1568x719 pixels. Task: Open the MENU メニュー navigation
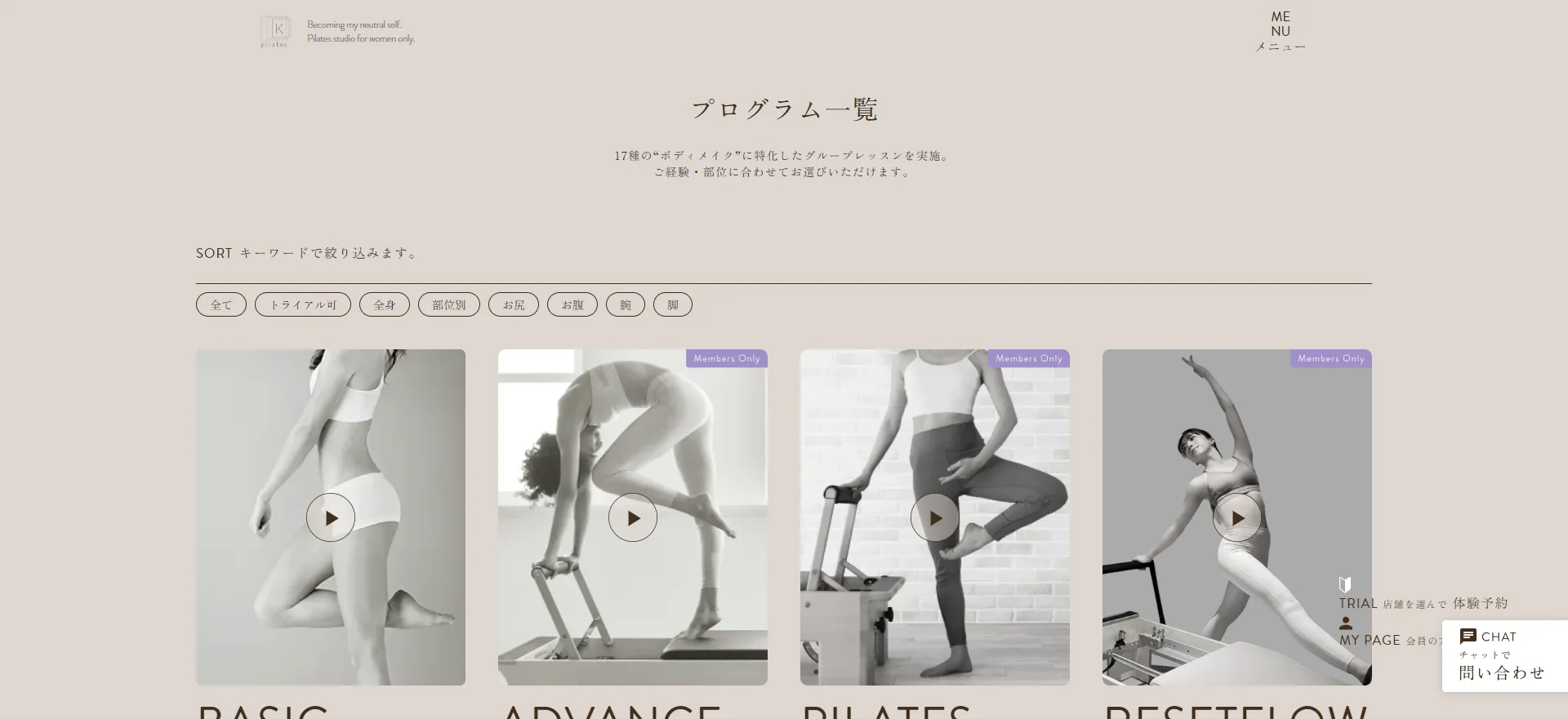click(1281, 32)
